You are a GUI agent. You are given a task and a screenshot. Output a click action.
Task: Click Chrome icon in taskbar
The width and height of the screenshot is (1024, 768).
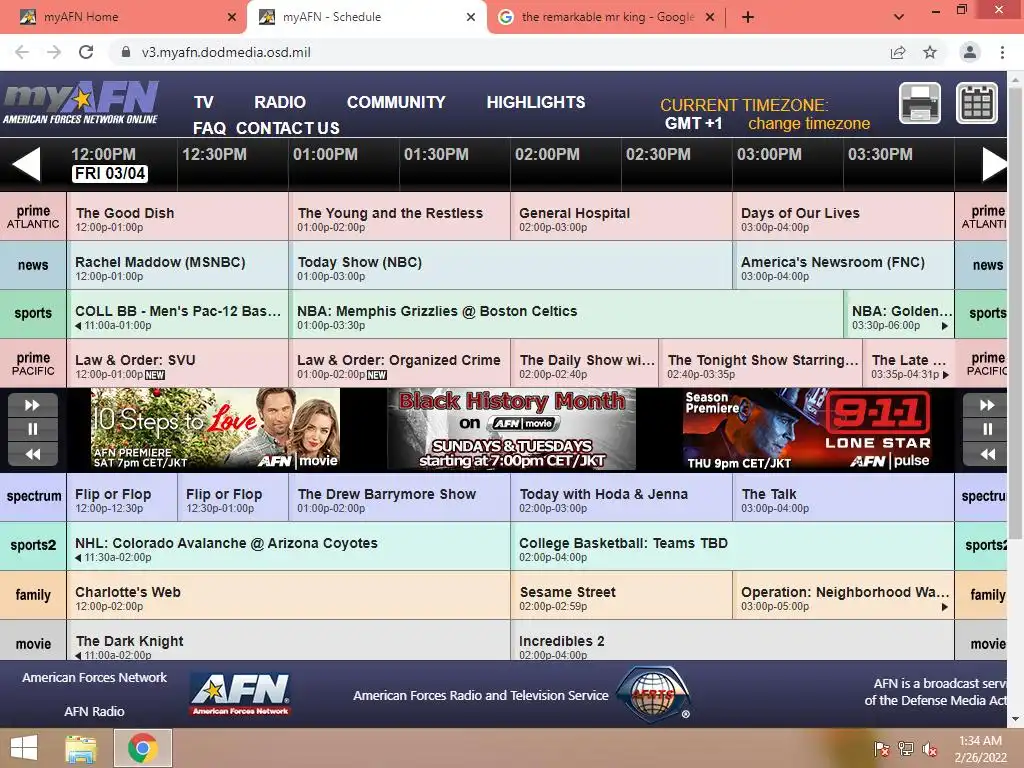(143, 748)
